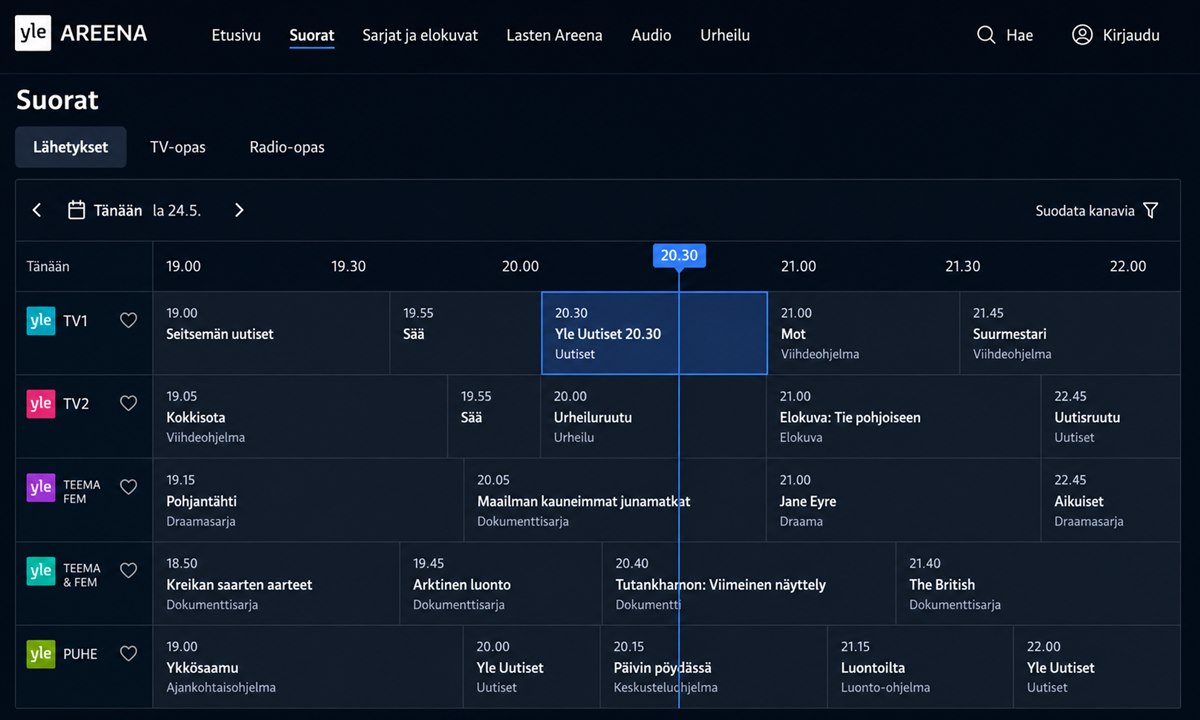Open Kreikan saarten aarteet
1200x720 pixels.
point(276,584)
